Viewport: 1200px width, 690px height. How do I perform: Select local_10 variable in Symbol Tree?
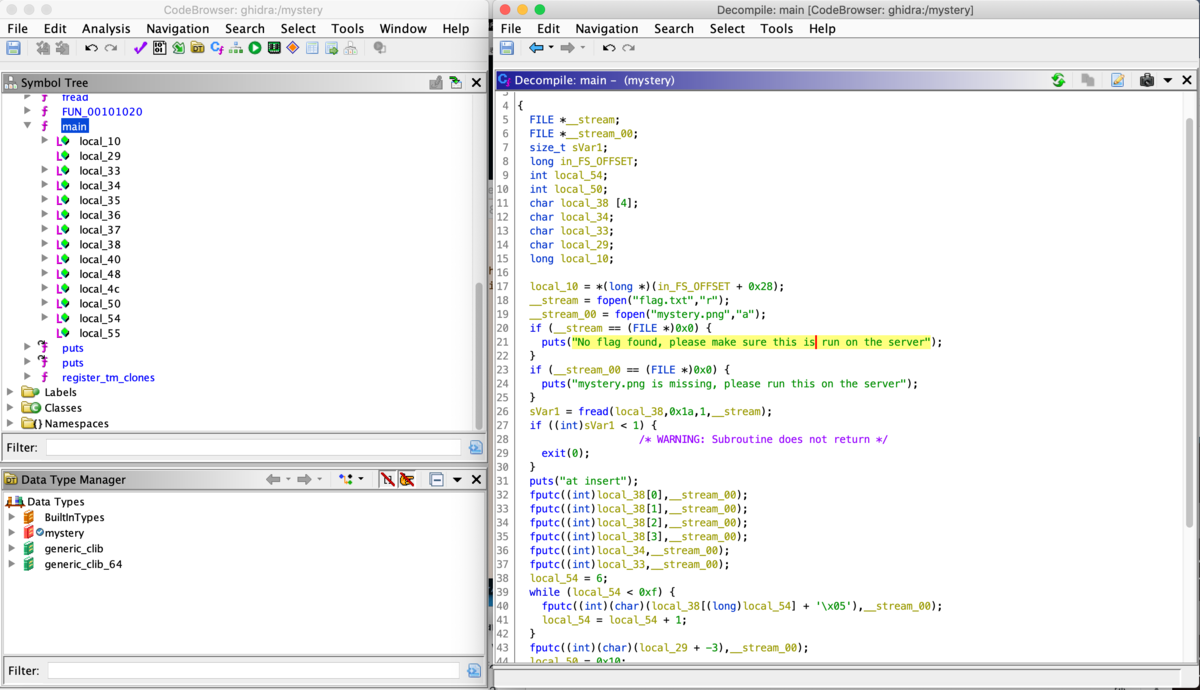[100, 142]
